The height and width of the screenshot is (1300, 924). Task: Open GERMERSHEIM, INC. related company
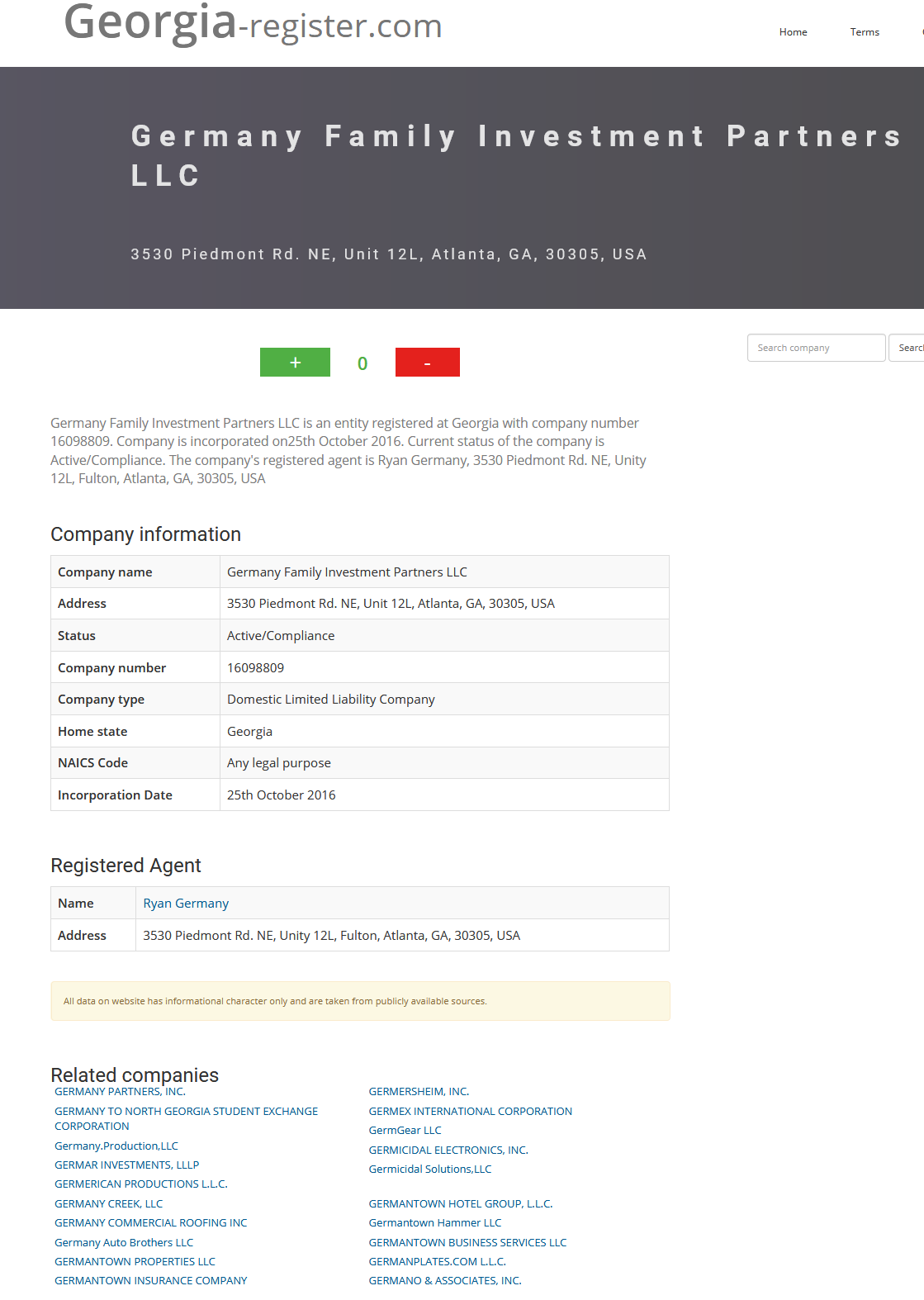coord(419,1092)
